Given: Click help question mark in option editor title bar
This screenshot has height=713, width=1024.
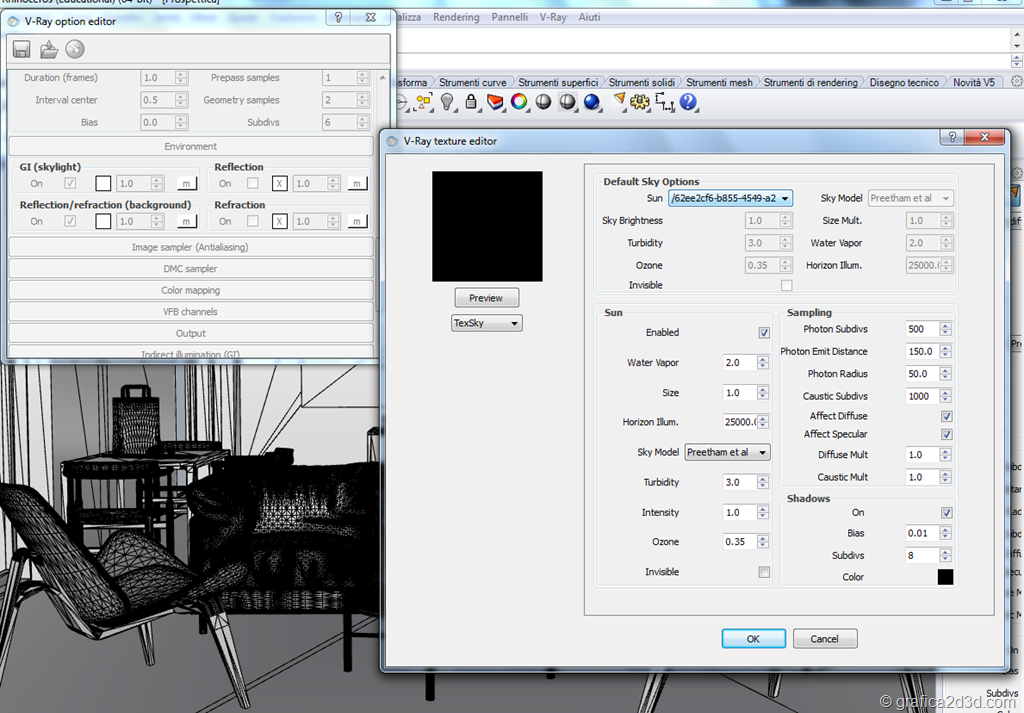Looking at the screenshot, I should click(x=338, y=18).
